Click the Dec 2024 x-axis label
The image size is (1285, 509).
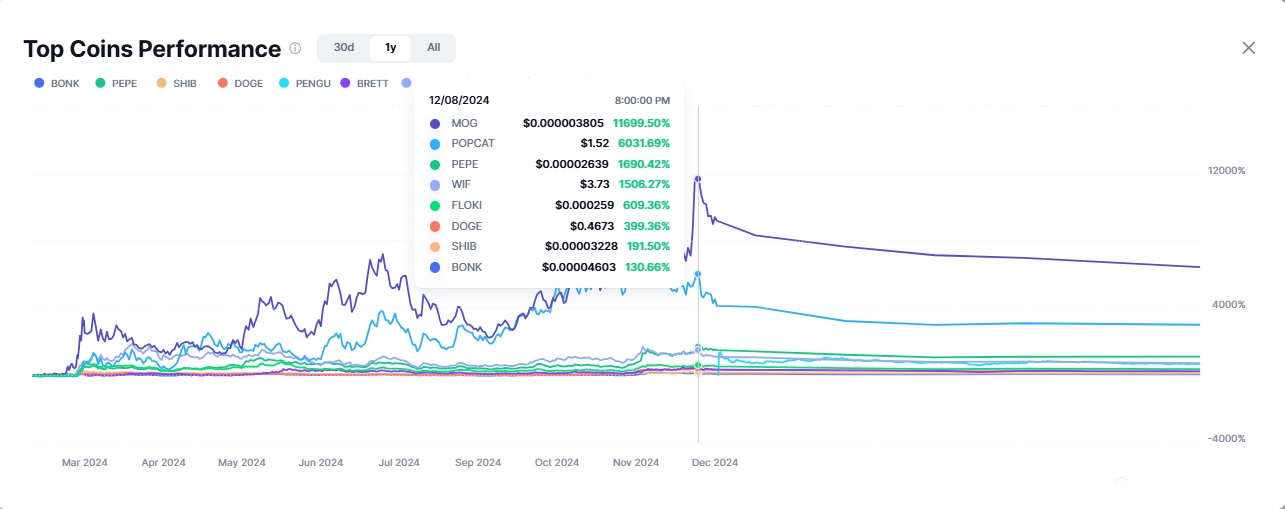click(715, 463)
